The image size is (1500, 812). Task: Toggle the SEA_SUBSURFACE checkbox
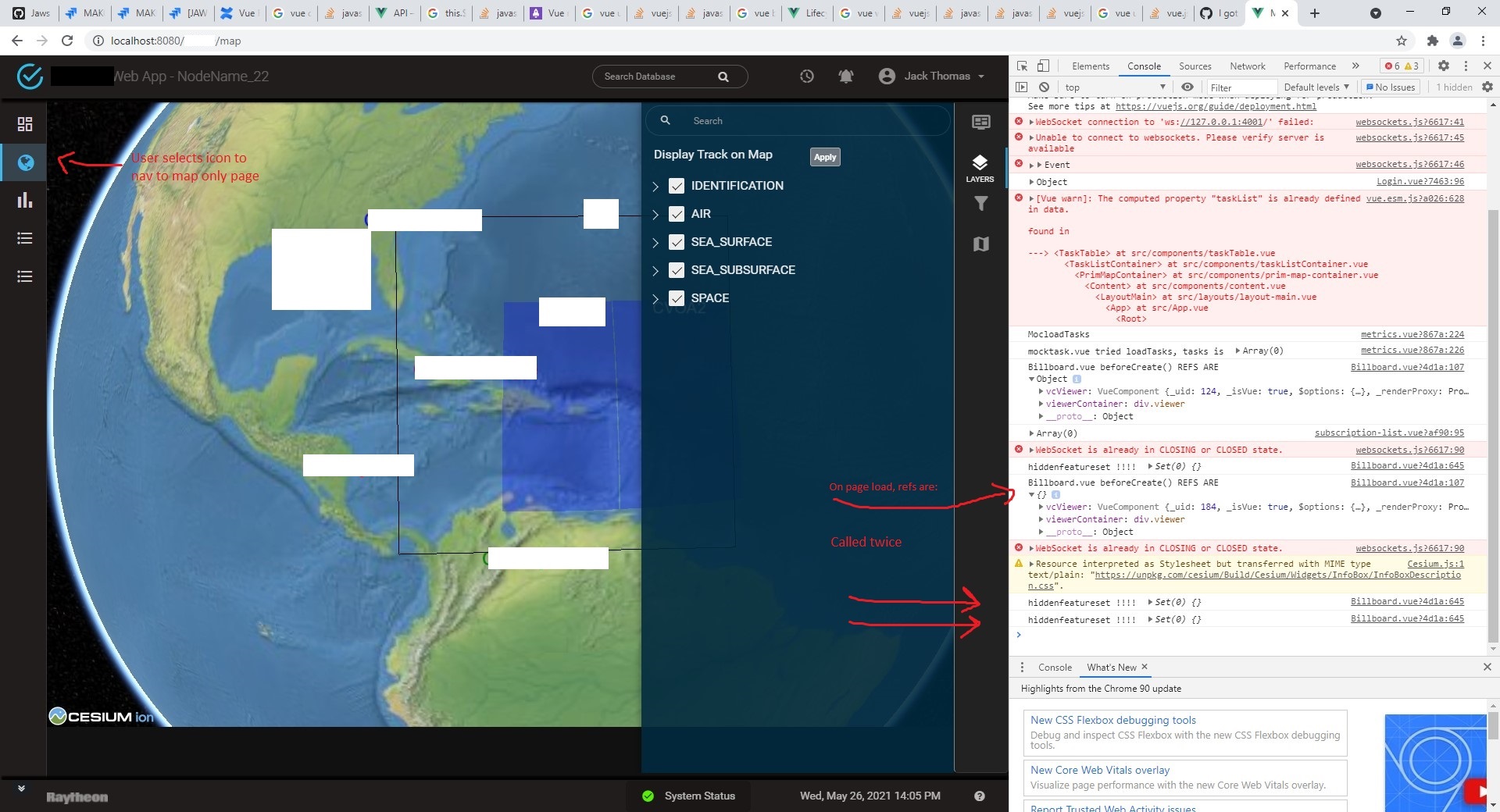pyautogui.click(x=677, y=270)
